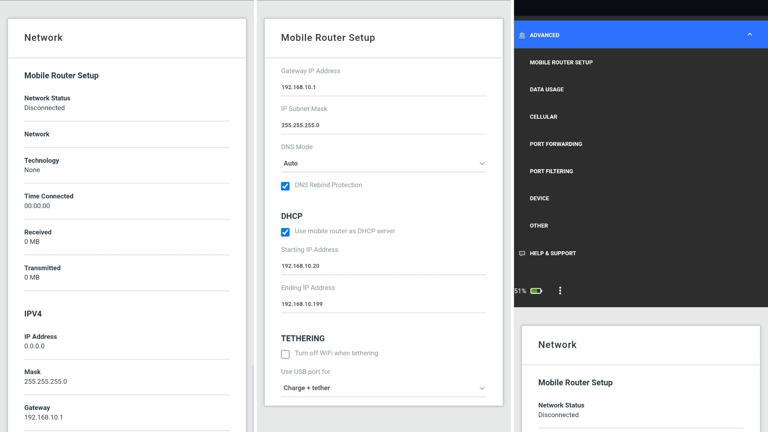Enable Turn off WiFi when tethering
The width and height of the screenshot is (768, 432).
[285, 354]
